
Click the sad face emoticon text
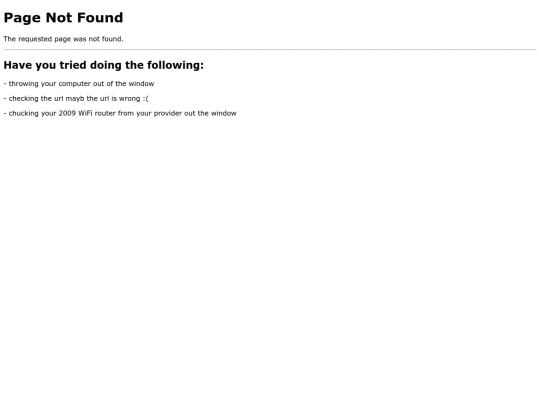[145, 98]
